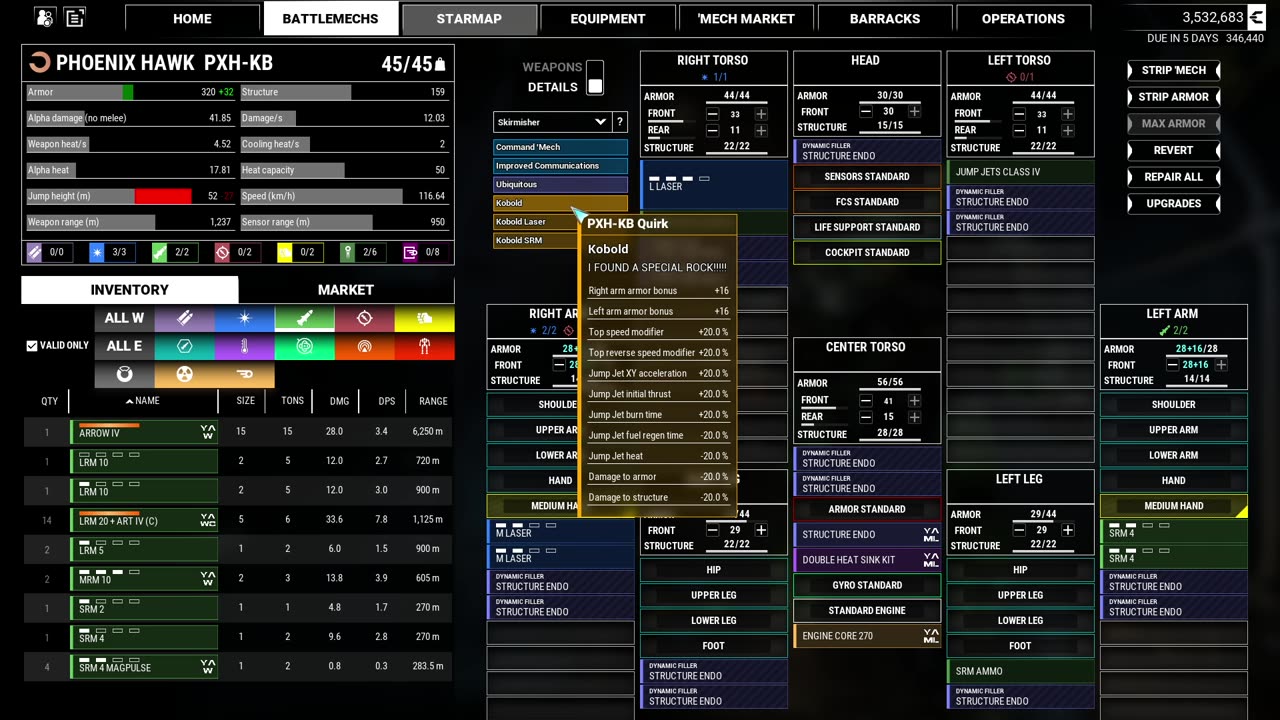Sort inventory by Range column
The image size is (1280, 720).
click(433, 401)
